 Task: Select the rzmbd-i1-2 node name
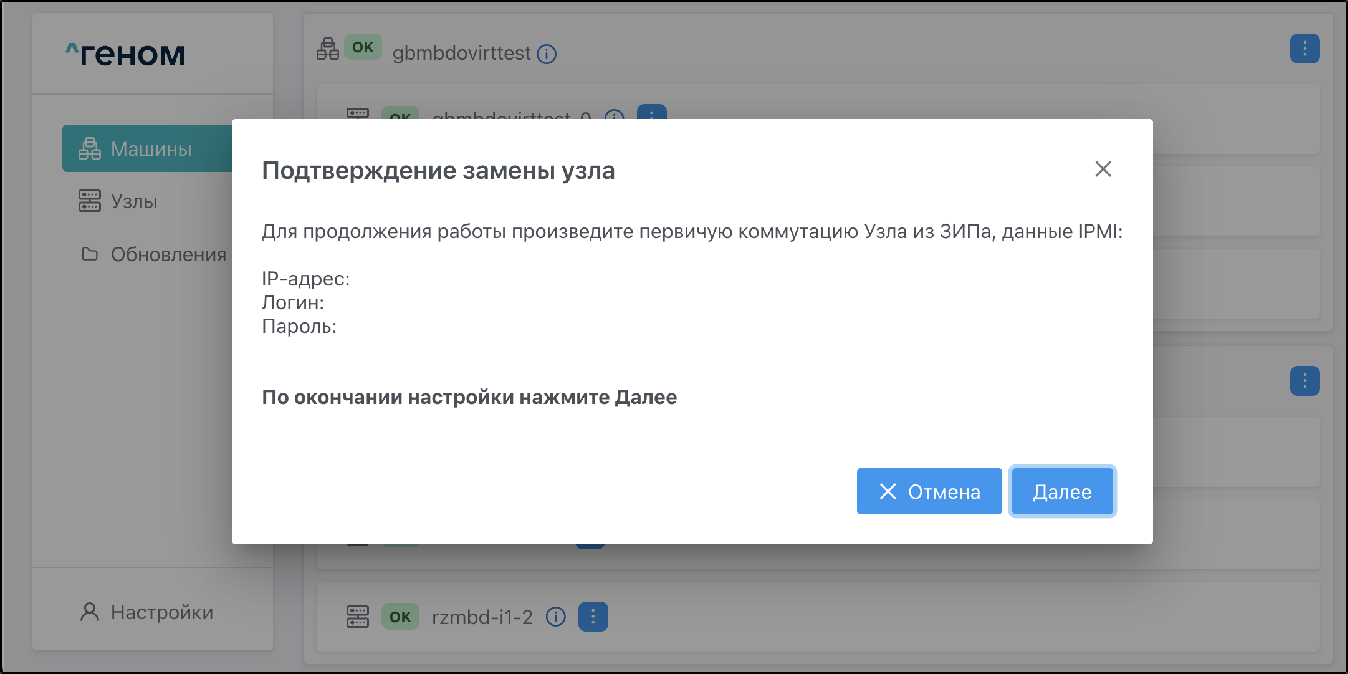[484, 617]
